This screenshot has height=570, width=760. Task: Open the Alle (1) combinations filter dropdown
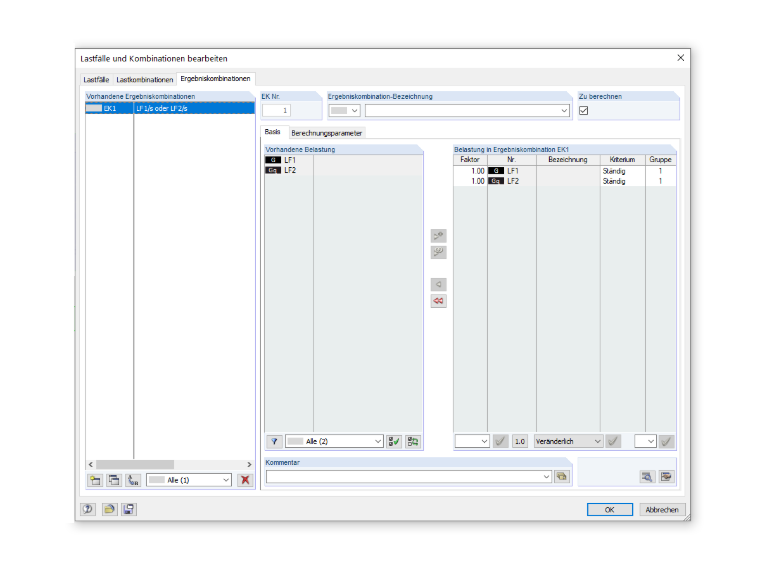pos(189,480)
